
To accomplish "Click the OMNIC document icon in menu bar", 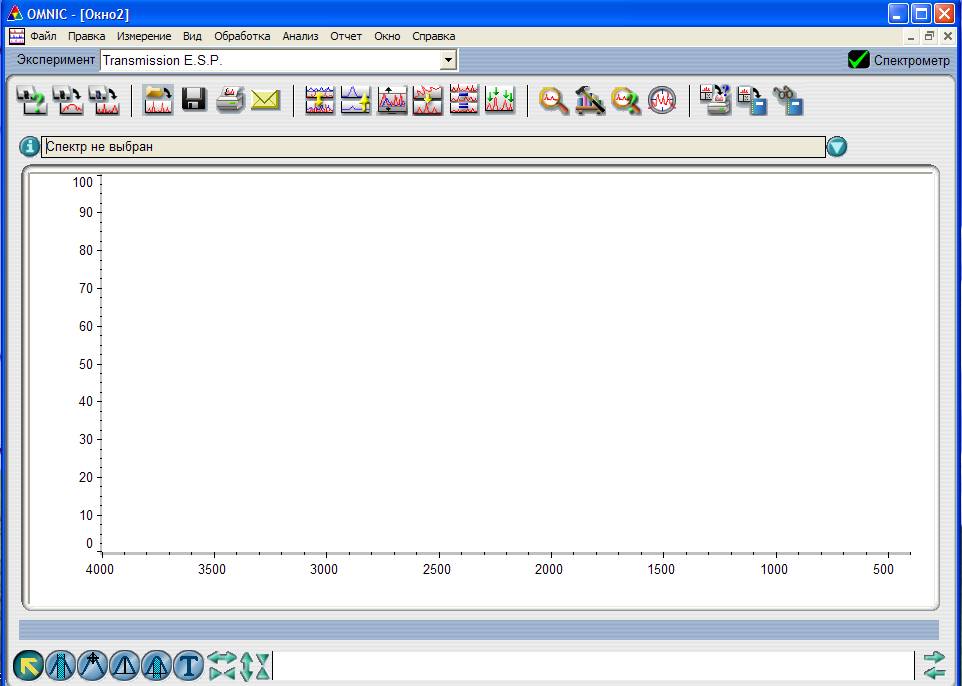I will (x=17, y=36).
